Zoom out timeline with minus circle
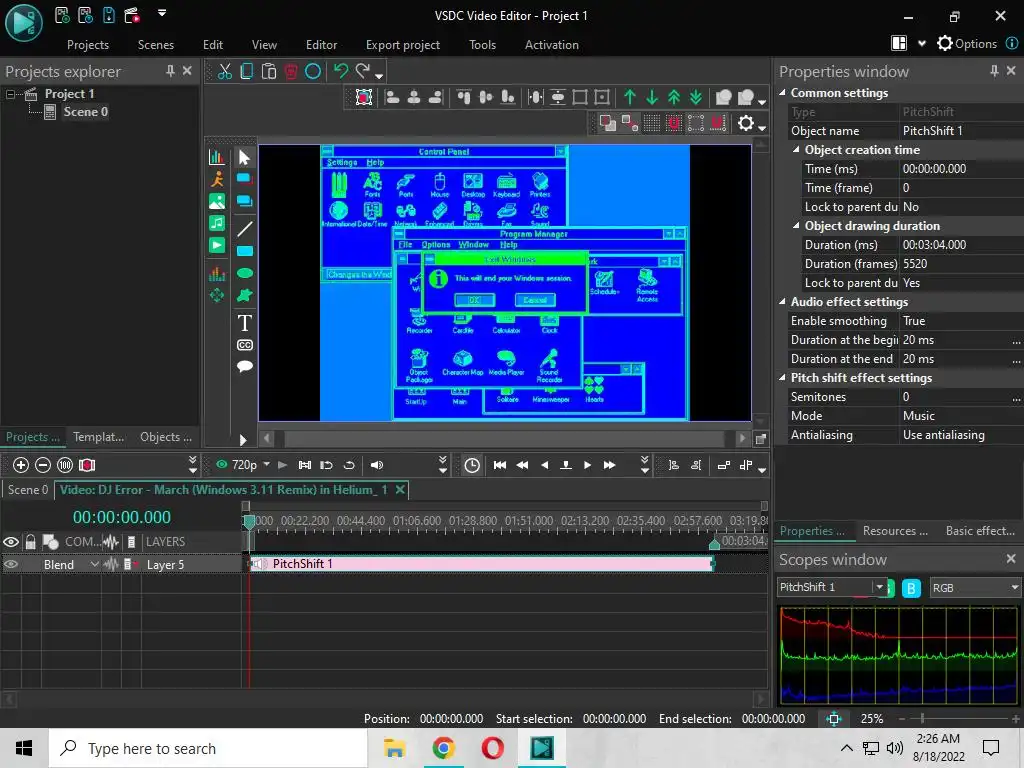This screenshot has height=768, width=1024. [43, 465]
